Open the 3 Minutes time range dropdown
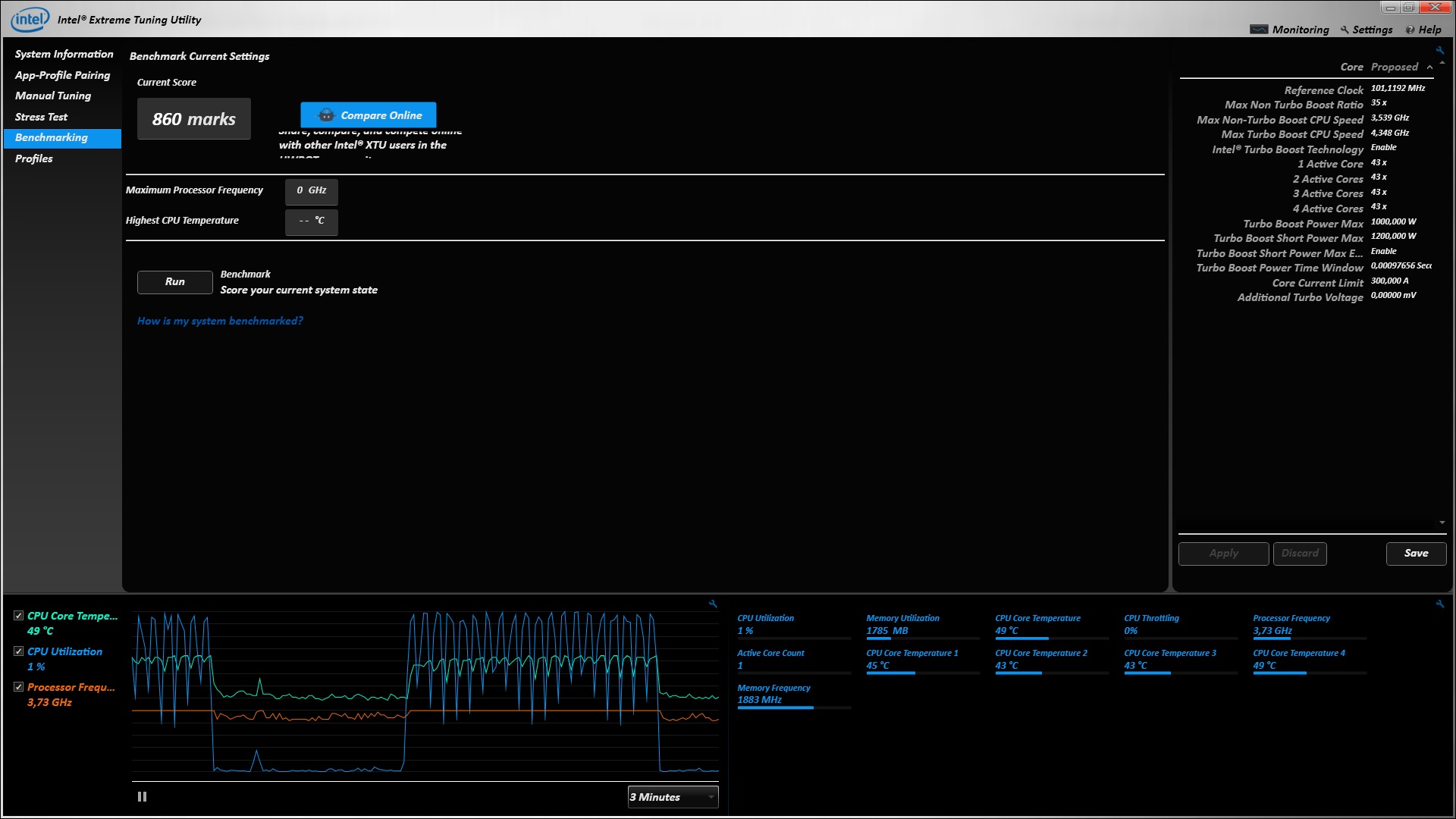Viewport: 1456px width, 819px height. click(x=673, y=797)
